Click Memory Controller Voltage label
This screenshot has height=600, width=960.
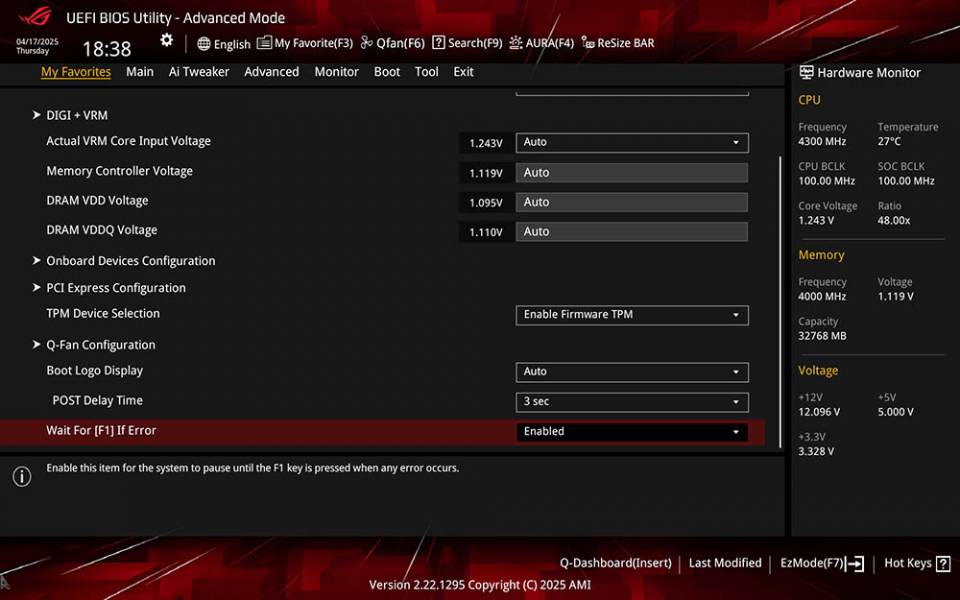[119, 171]
